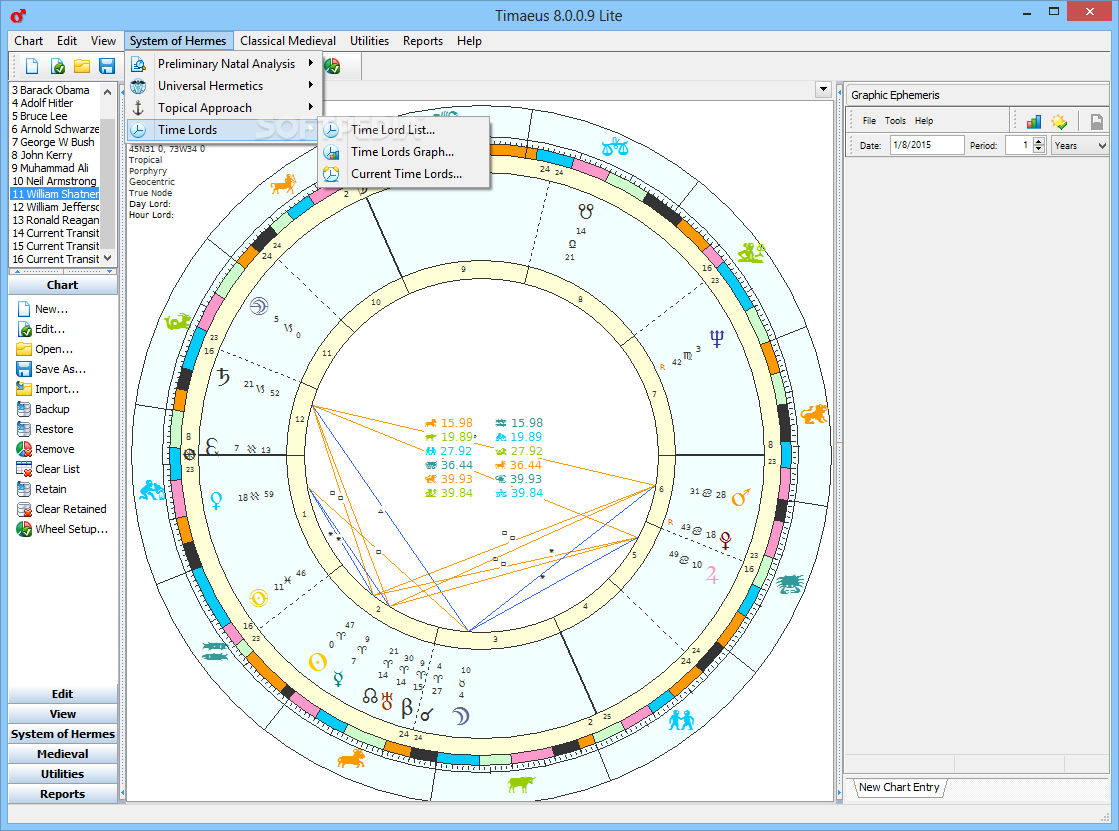
Task: Click chart list scrollbar down arrow
Action: point(108,258)
